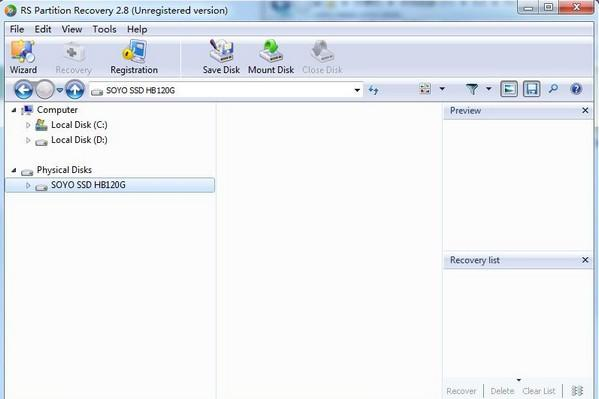
Task: Select Computer in the tree
Action: [57, 110]
